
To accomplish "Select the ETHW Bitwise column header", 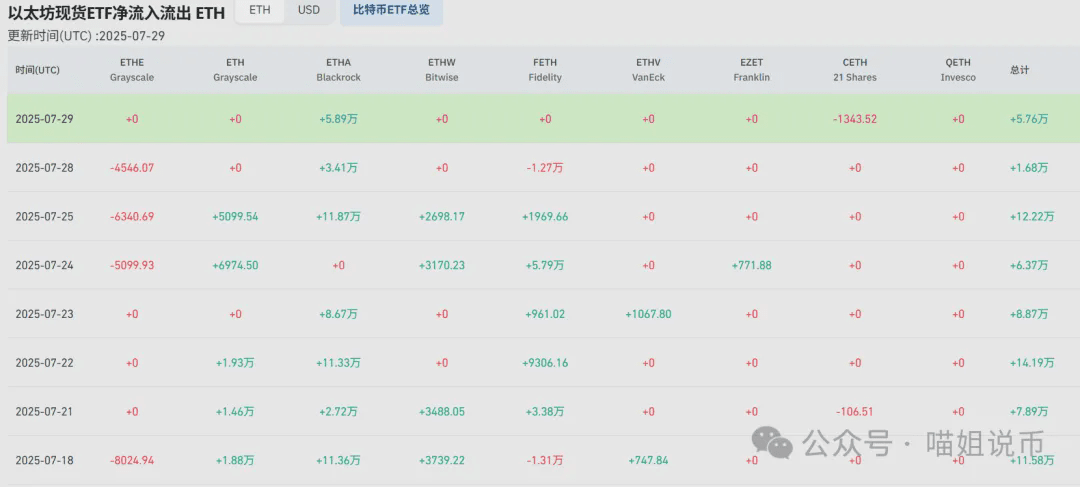I will click(x=442, y=70).
